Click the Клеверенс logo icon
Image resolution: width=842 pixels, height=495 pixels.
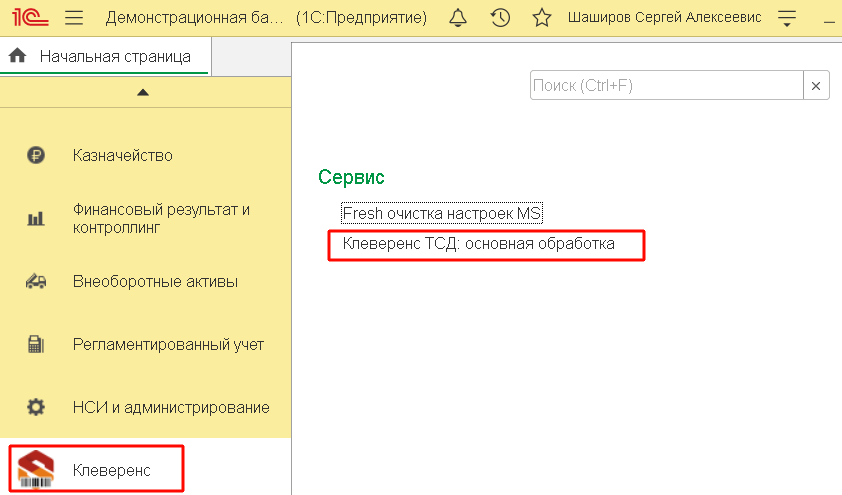point(35,469)
